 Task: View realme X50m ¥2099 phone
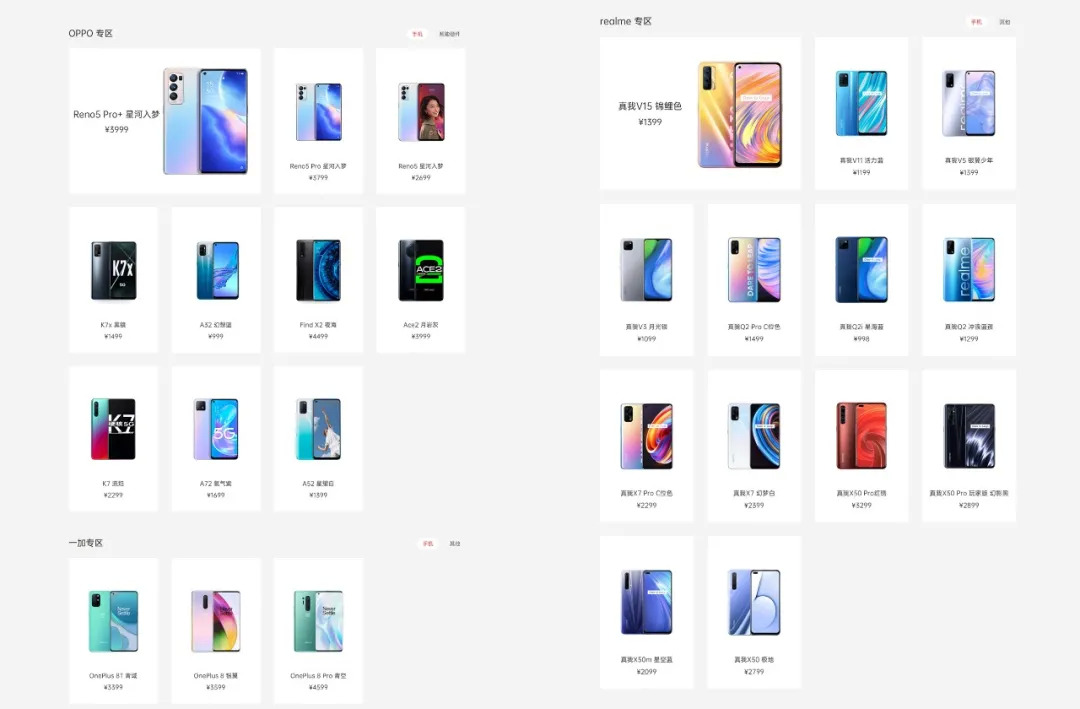click(x=647, y=613)
